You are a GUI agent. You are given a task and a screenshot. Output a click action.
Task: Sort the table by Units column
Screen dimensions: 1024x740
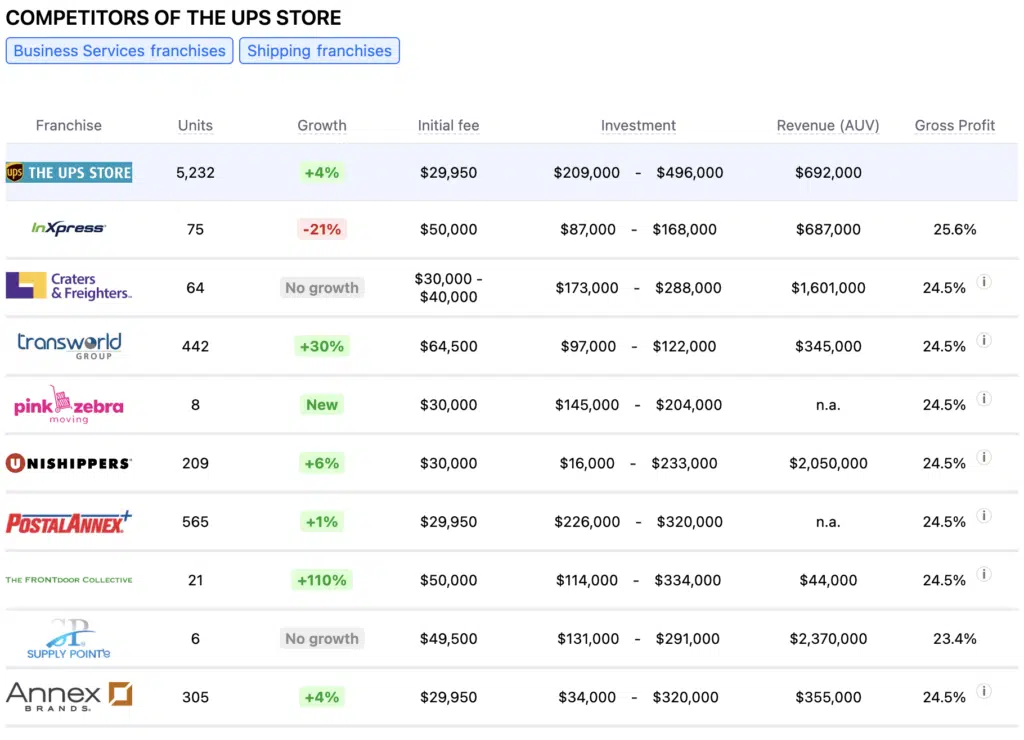tap(195, 125)
